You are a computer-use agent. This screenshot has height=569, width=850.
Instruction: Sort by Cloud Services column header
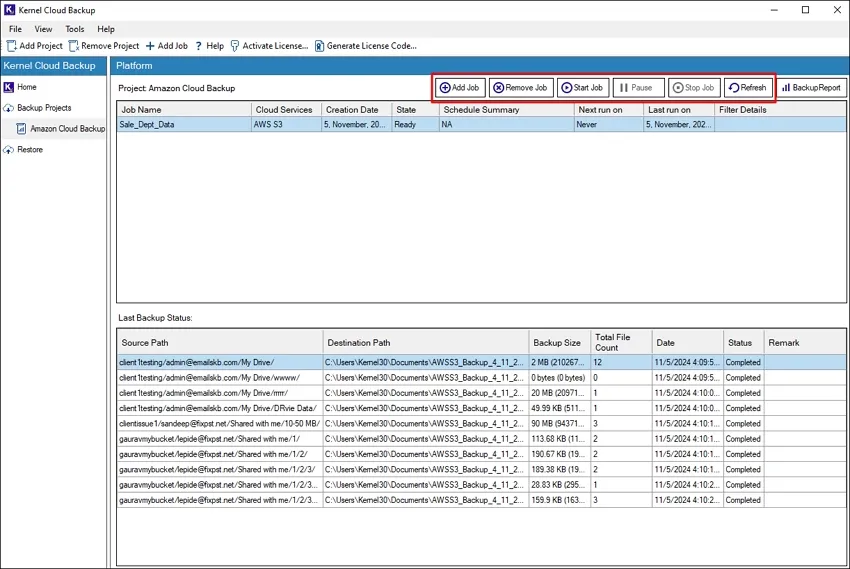tap(286, 109)
